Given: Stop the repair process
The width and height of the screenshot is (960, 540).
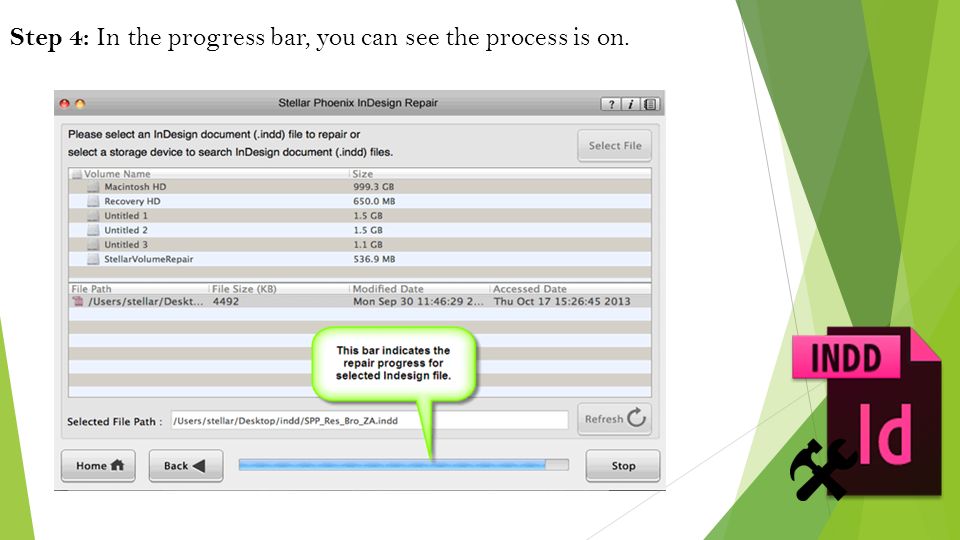Looking at the screenshot, I should pos(623,466).
